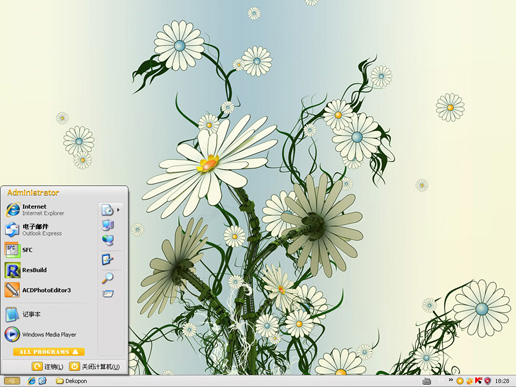Click the taskbar clock 18:28
The image size is (516, 387).
[x=502, y=381]
